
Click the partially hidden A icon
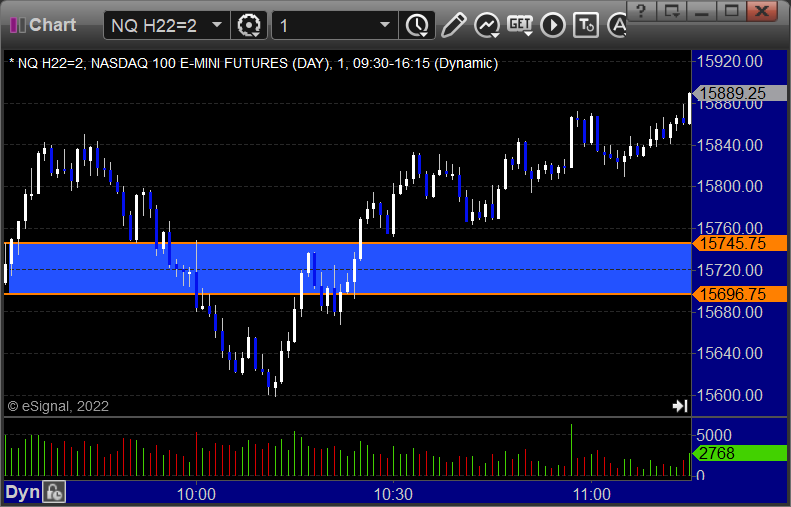[x=616, y=25]
